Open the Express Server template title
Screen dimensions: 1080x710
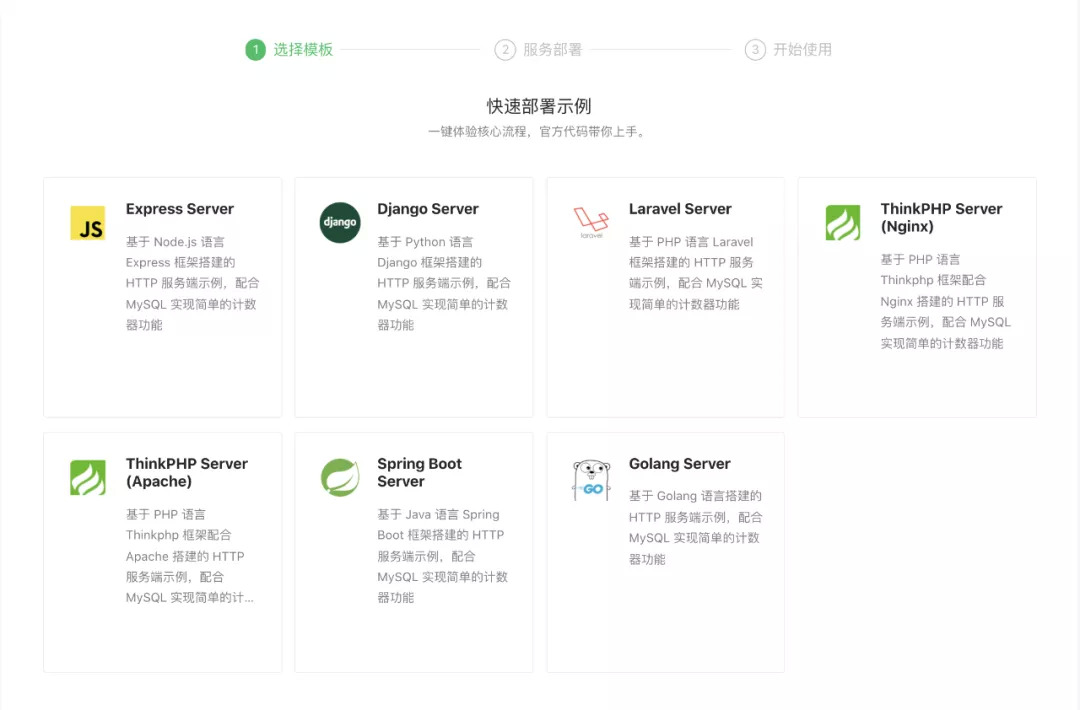click(180, 209)
